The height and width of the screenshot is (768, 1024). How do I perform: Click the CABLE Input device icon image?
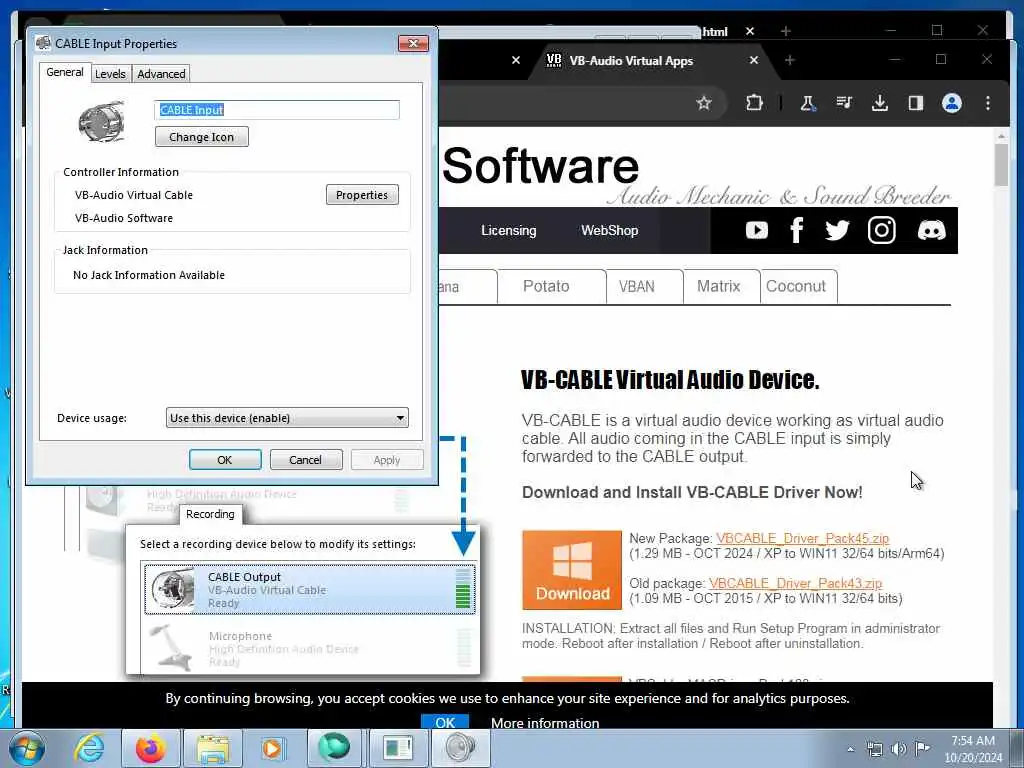102,121
